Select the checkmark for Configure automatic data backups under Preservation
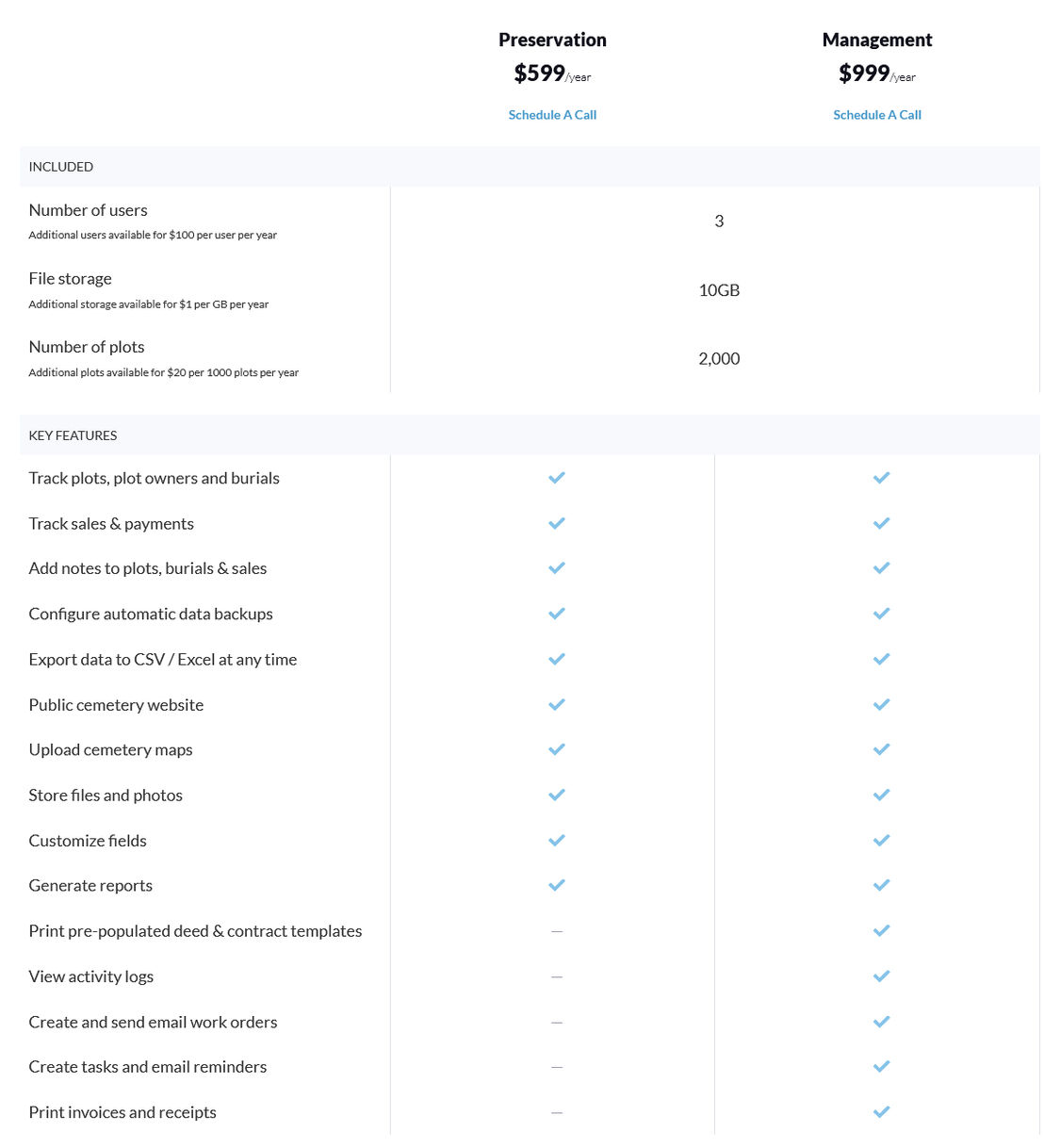 click(x=556, y=614)
